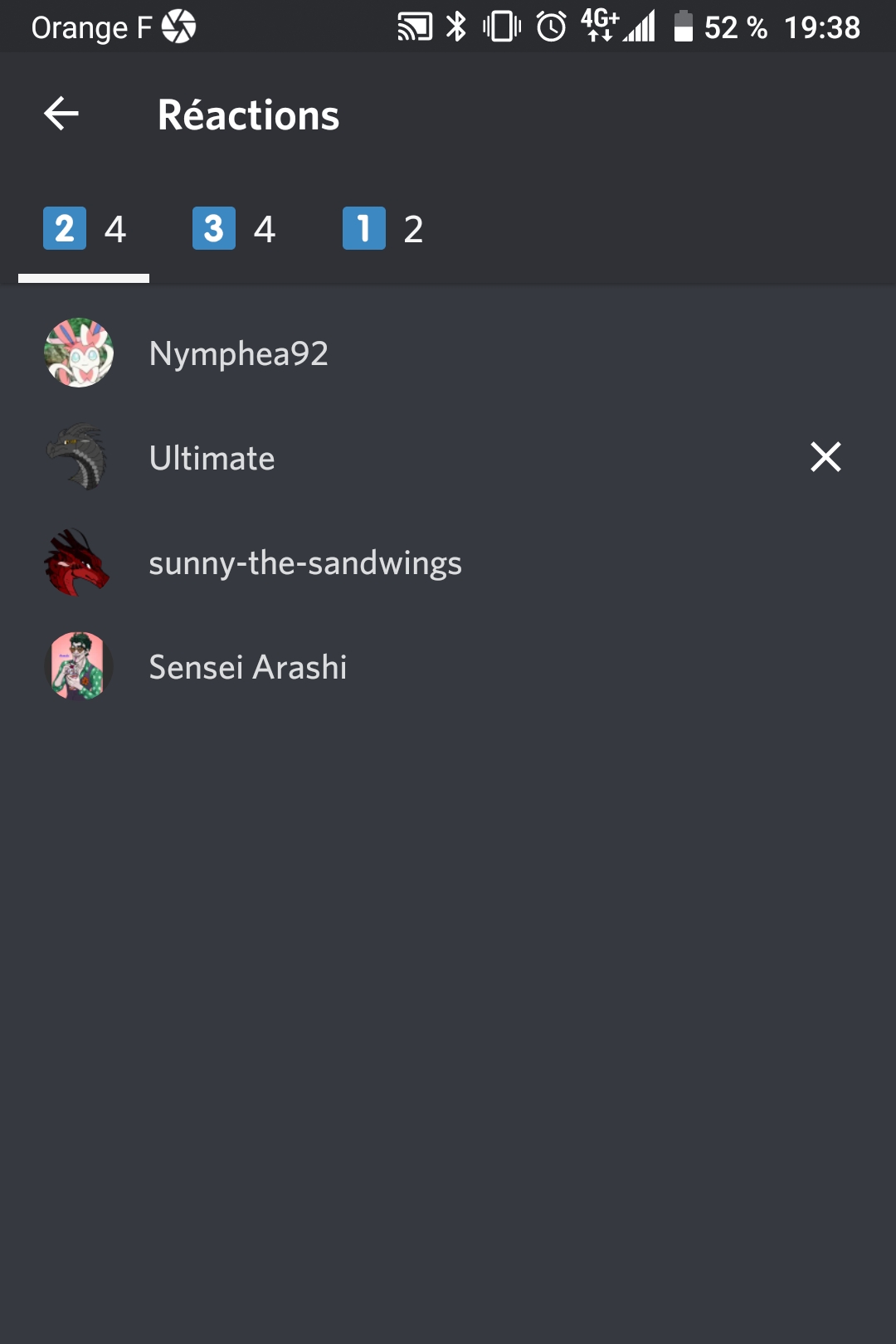Tap sunny-the-sandwings' red dragon avatar
This screenshot has width=896, height=1344.
(x=79, y=562)
